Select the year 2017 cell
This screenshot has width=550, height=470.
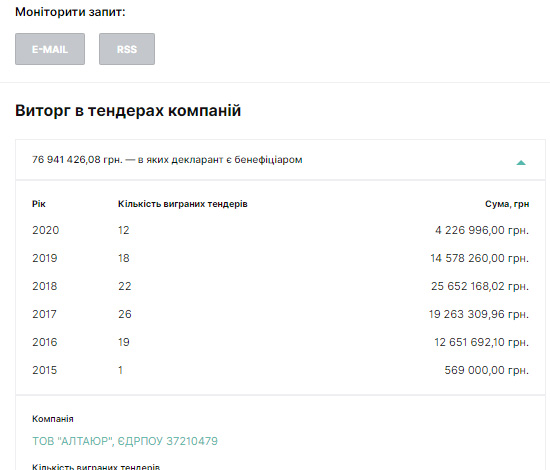[x=44, y=314]
